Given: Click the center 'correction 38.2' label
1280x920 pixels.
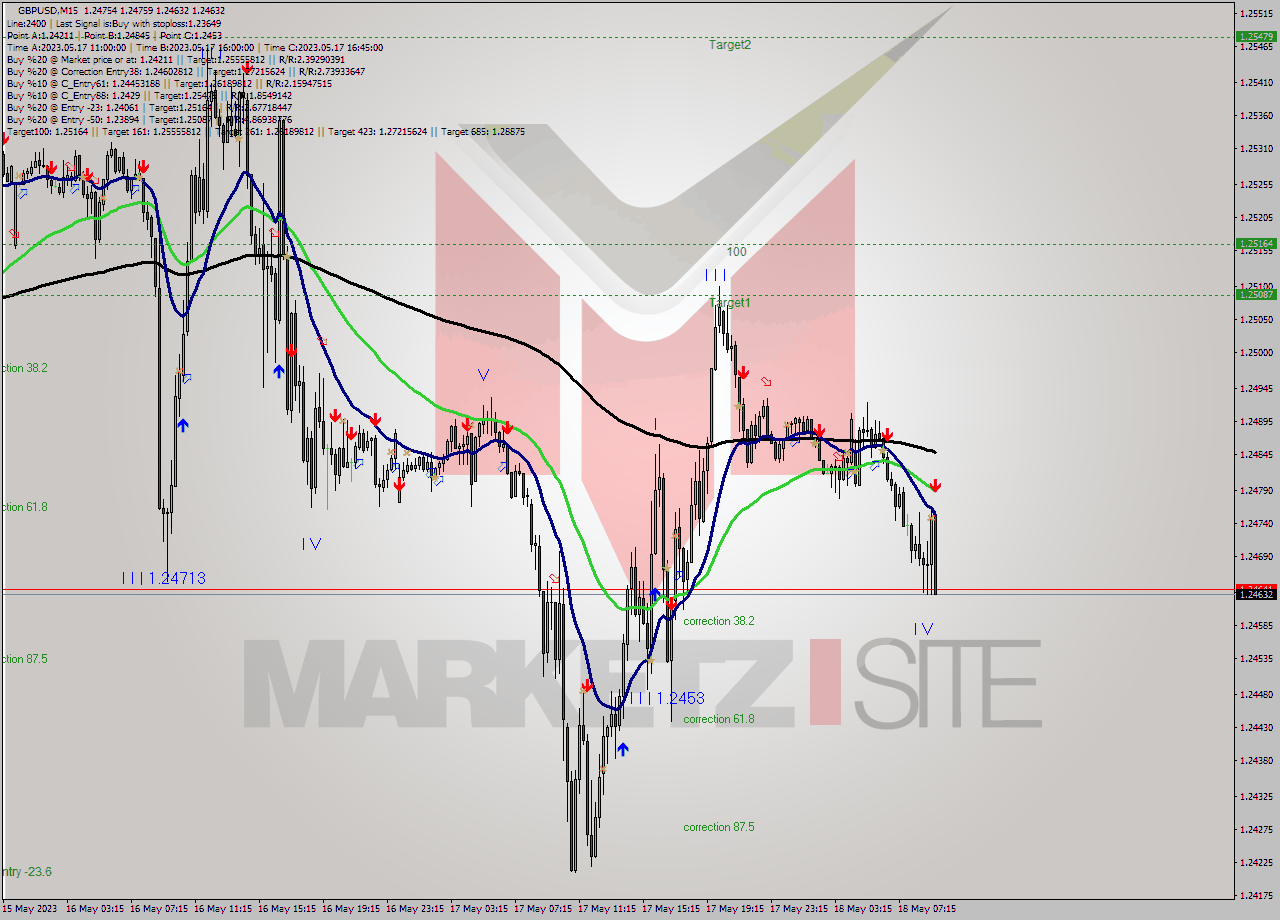Looking at the screenshot, I should (719, 621).
